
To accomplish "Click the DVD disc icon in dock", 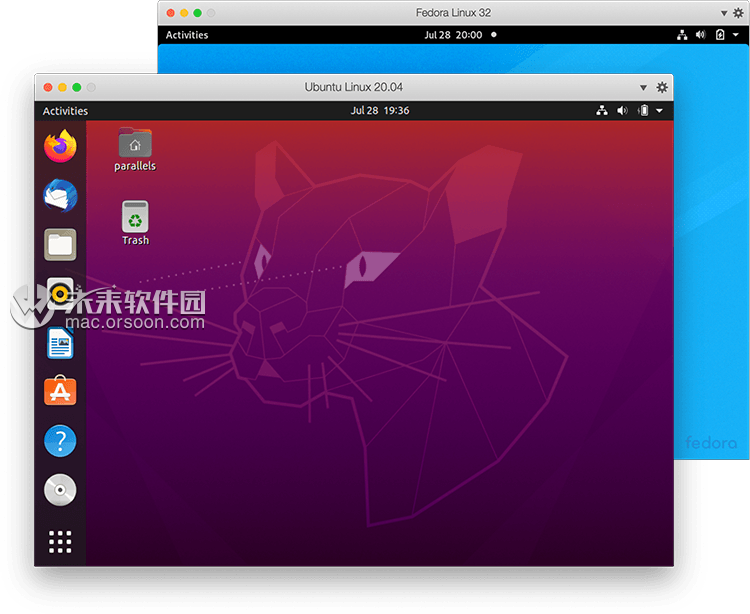I will pyautogui.click(x=60, y=490).
